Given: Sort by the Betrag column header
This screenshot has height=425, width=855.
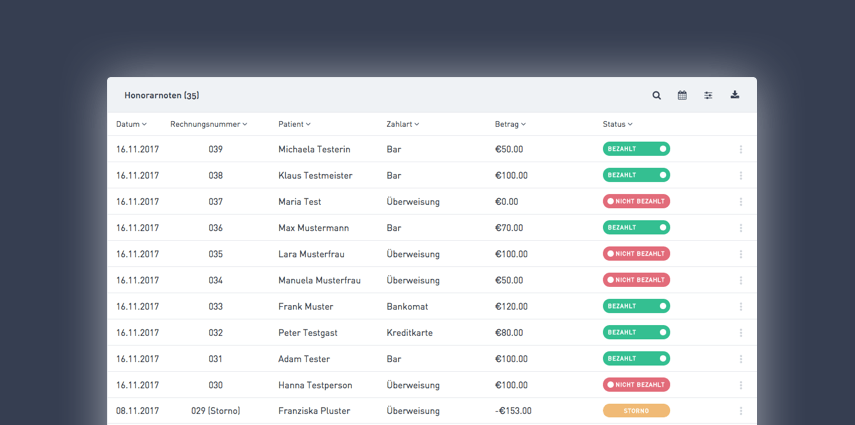Looking at the screenshot, I should pos(510,124).
